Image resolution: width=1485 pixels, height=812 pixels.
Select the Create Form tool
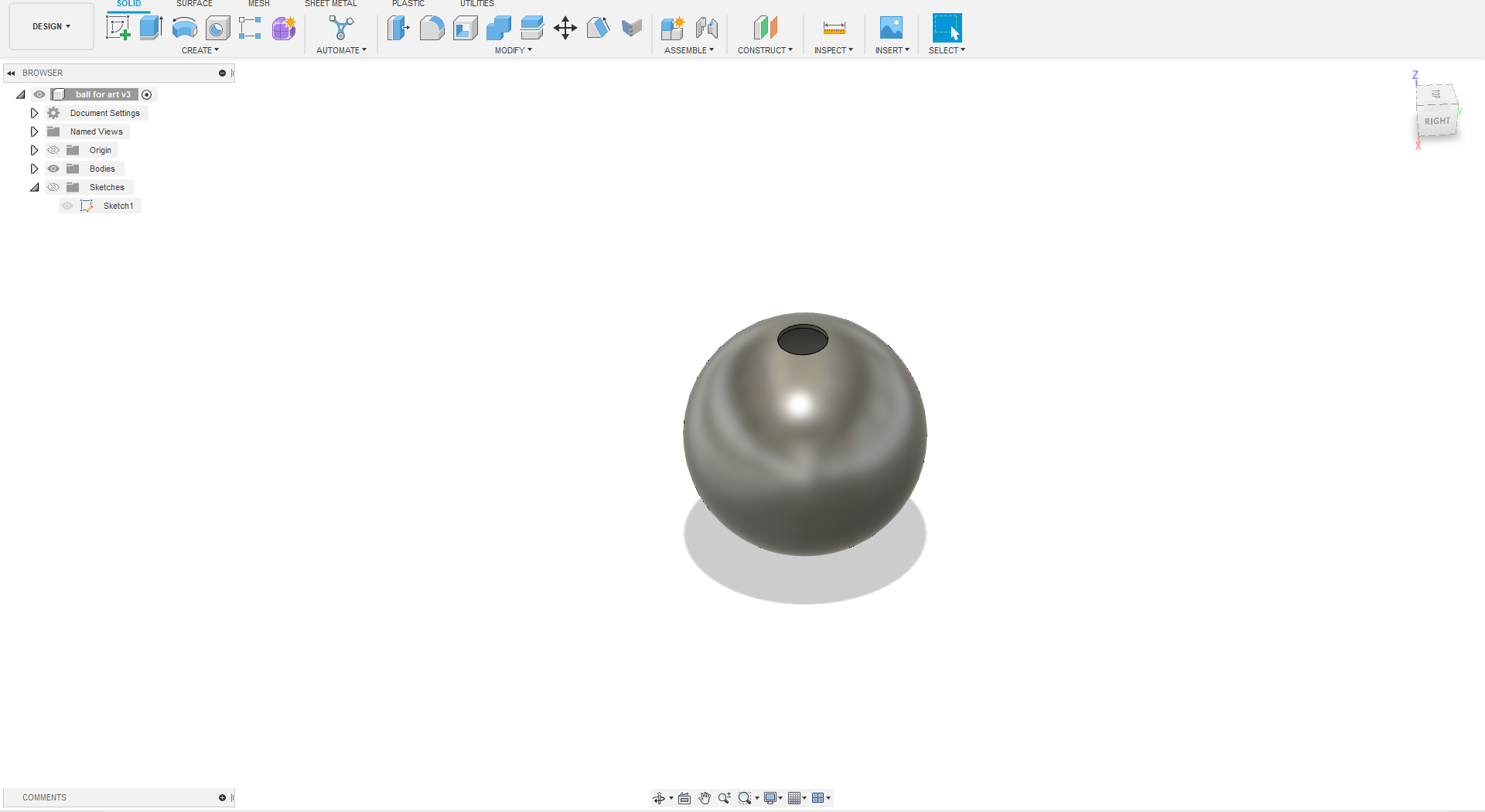[x=284, y=28]
